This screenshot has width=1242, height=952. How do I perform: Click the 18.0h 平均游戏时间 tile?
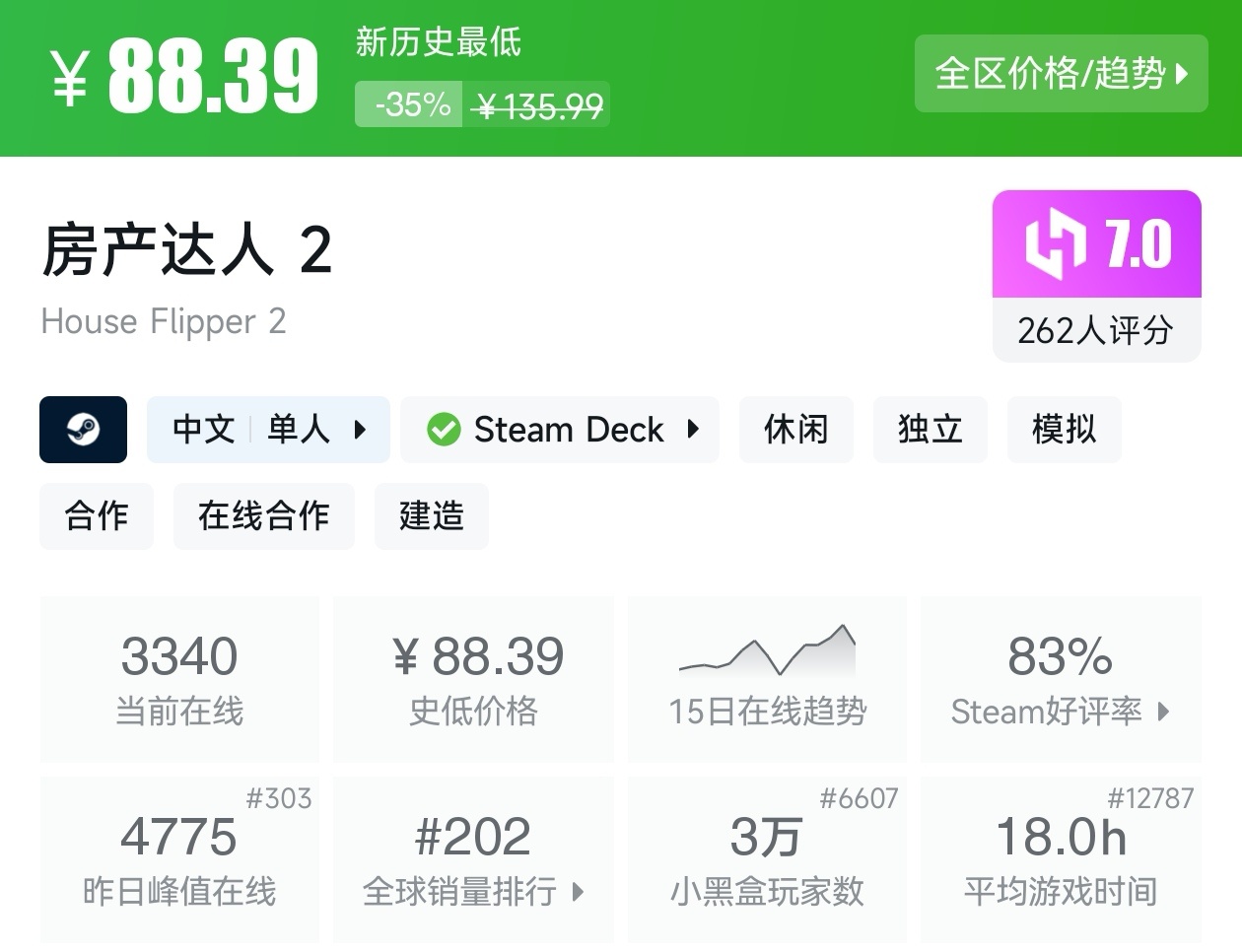coord(1061,859)
